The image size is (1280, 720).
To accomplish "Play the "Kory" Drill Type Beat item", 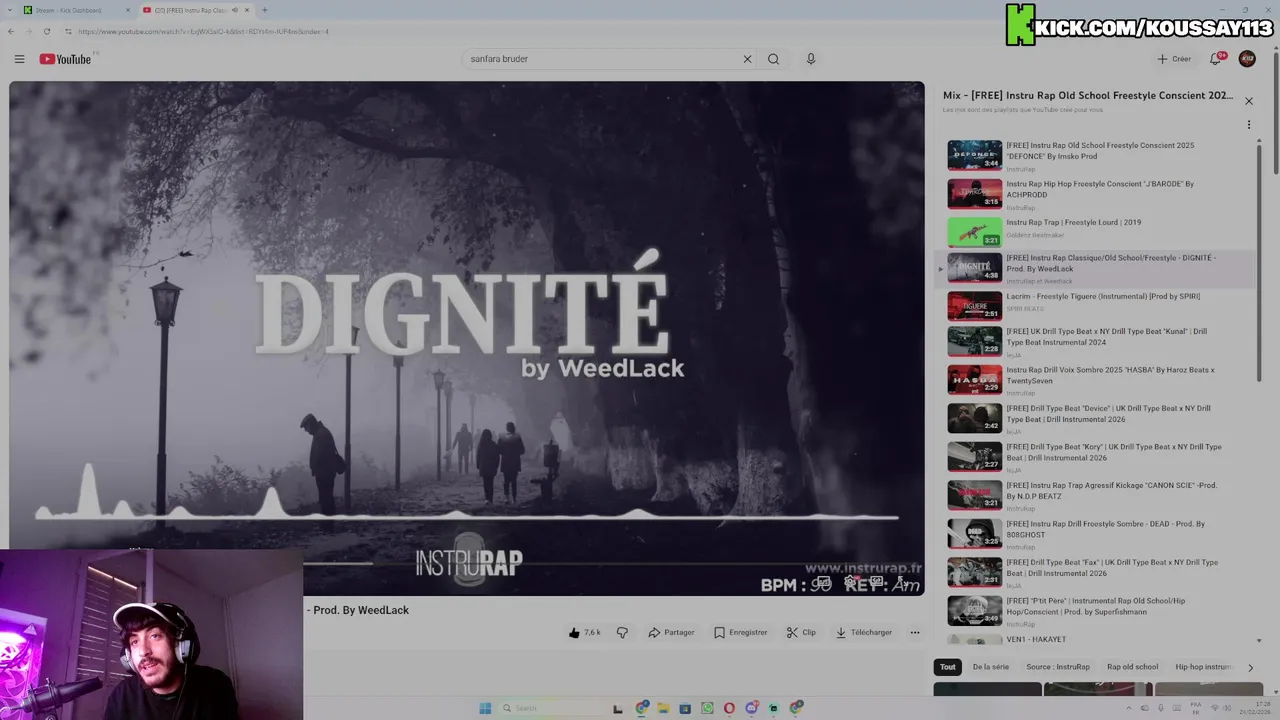I will (x=1095, y=457).
